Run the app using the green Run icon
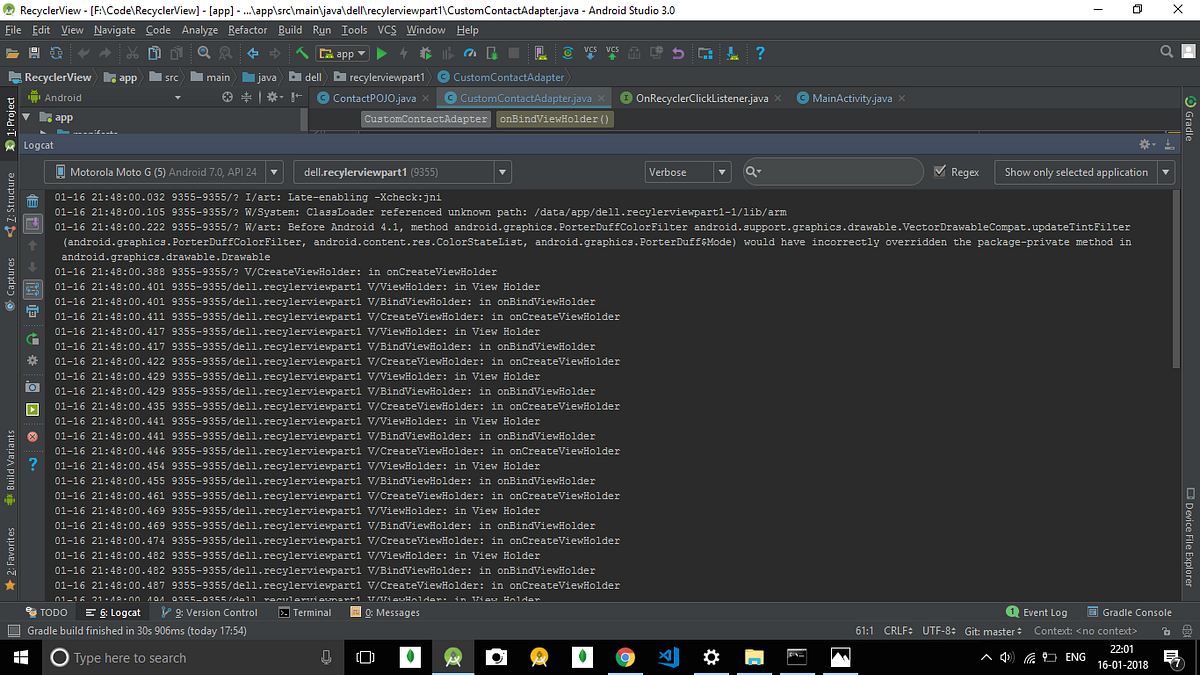 pos(382,53)
